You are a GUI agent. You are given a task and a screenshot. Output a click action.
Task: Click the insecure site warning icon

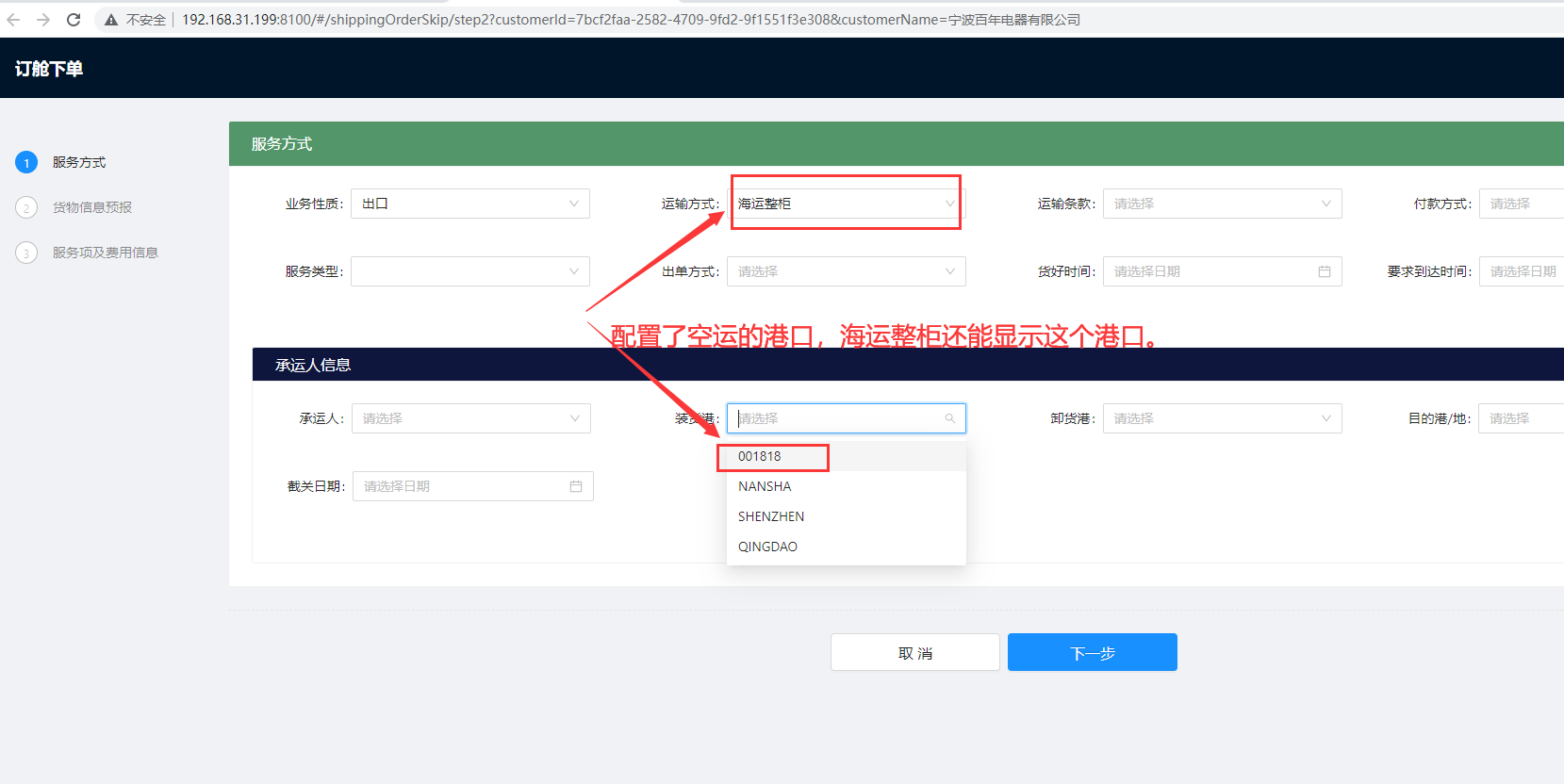(x=111, y=20)
